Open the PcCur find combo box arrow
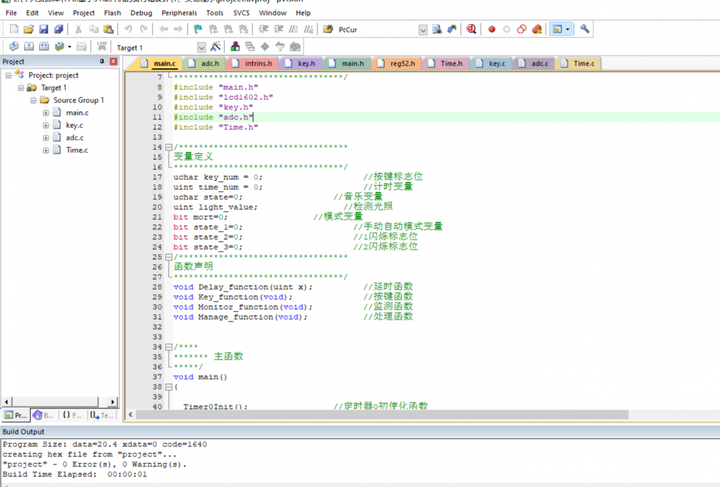720x487 pixels. (x=423, y=30)
